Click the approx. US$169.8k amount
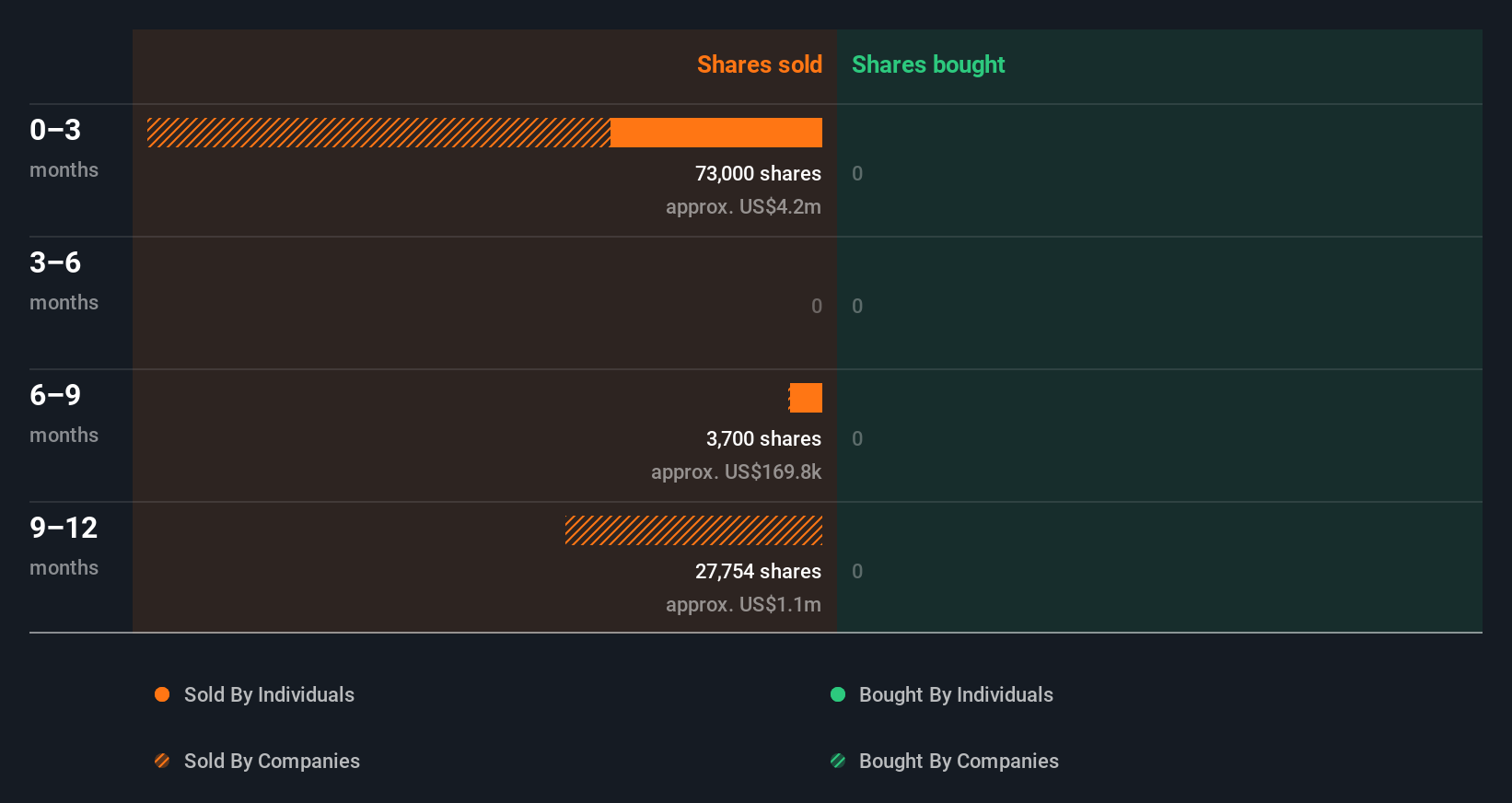 point(736,472)
